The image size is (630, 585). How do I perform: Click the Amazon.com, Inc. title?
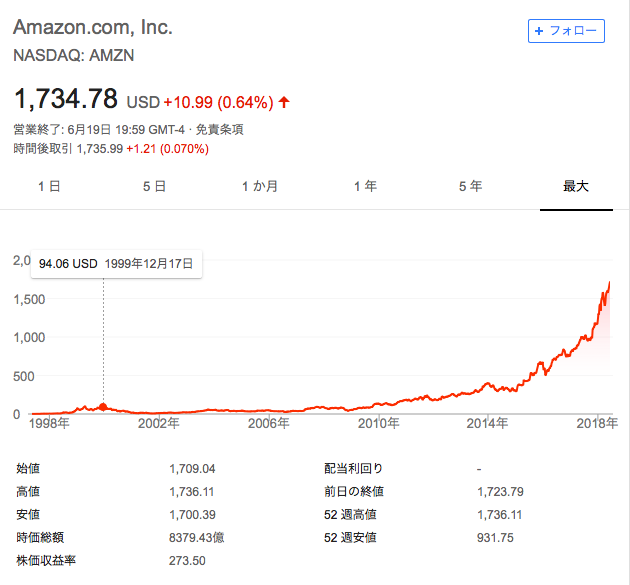pos(93,27)
